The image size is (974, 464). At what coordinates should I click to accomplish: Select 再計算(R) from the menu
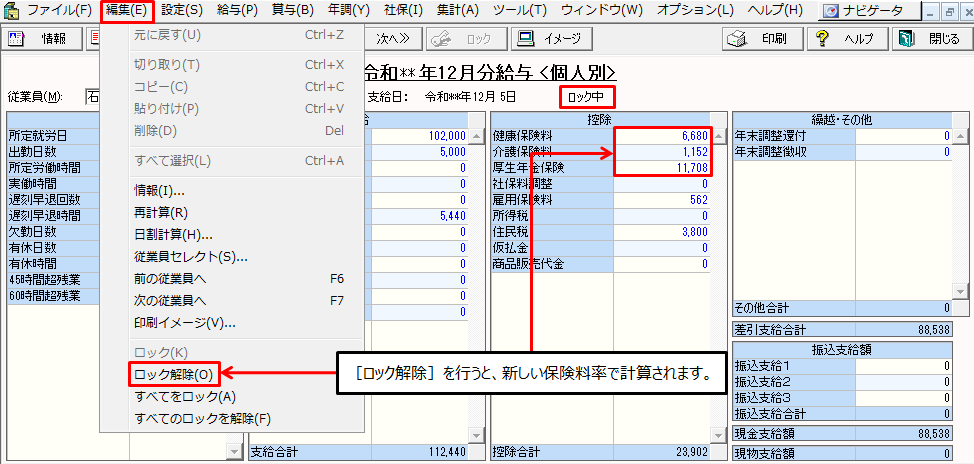click(161, 213)
